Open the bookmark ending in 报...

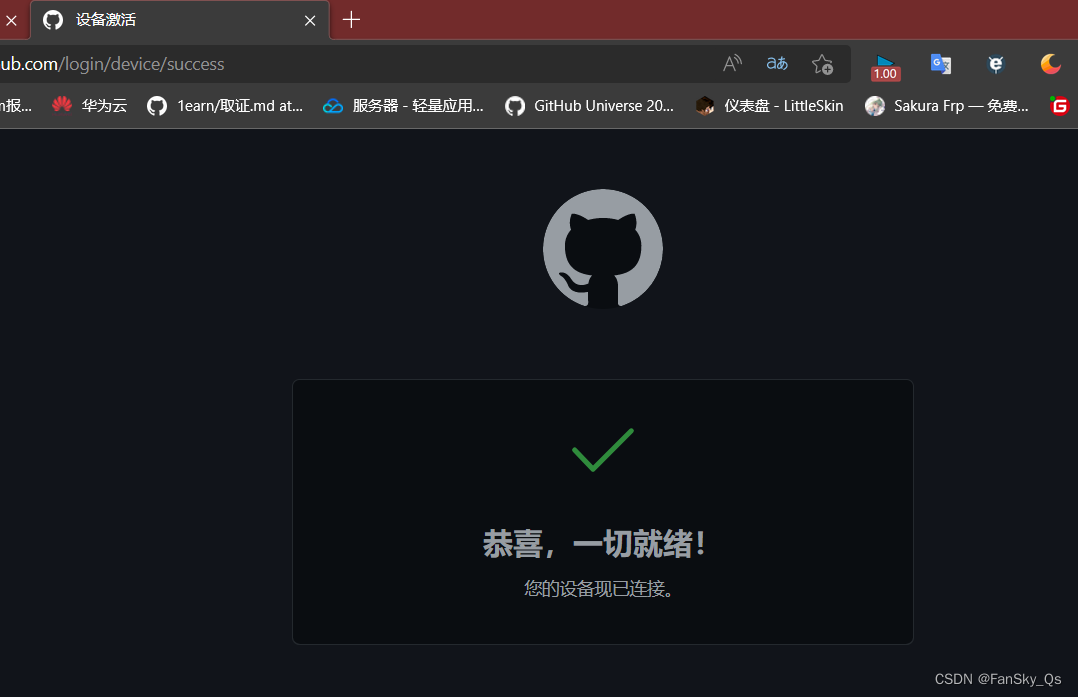[x=16, y=105]
